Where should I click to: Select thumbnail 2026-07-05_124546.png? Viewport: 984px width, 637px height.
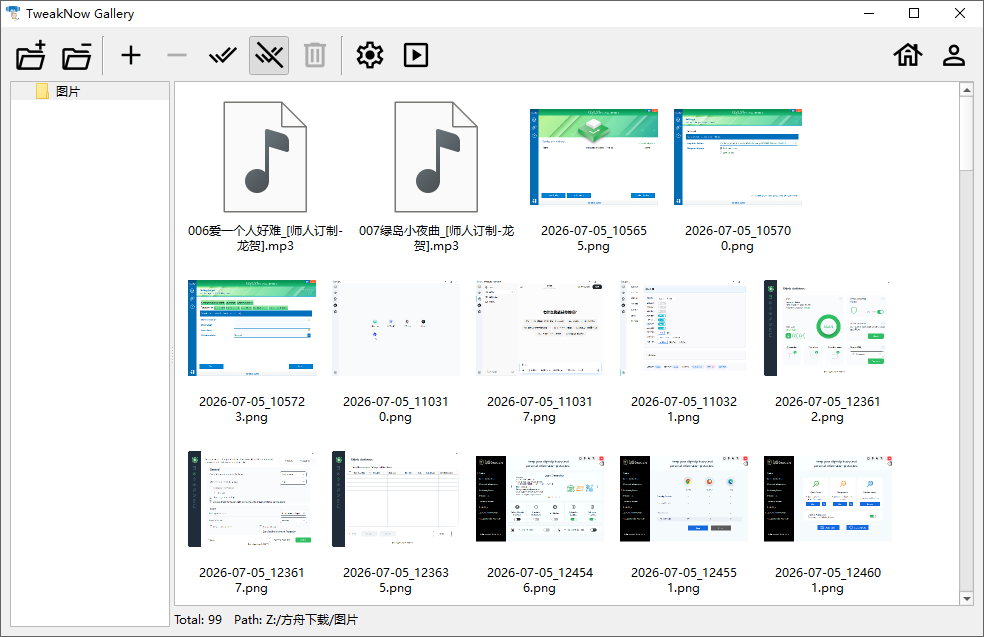tap(540, 499)
